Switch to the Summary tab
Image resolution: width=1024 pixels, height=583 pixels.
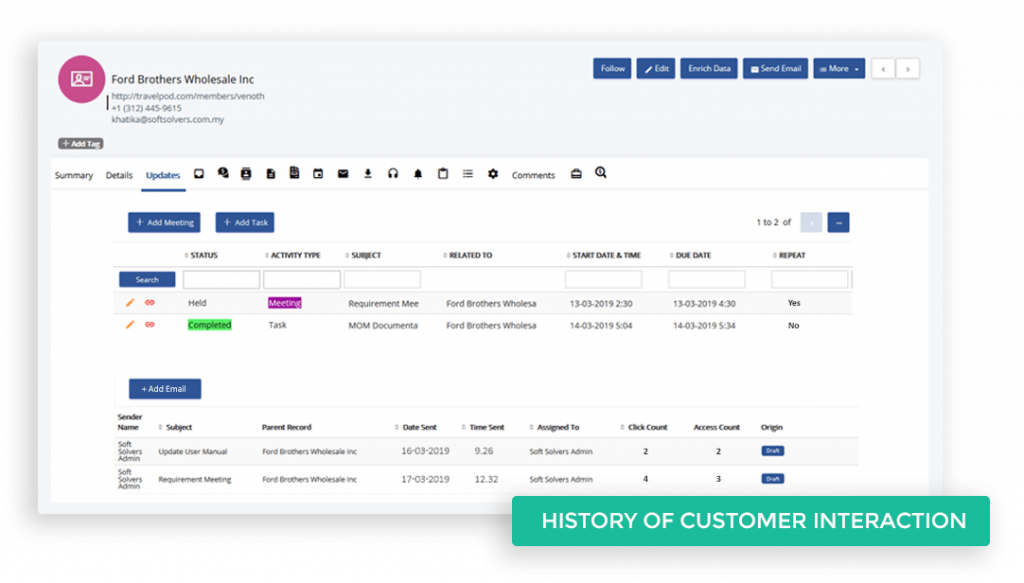pos(73,174)
